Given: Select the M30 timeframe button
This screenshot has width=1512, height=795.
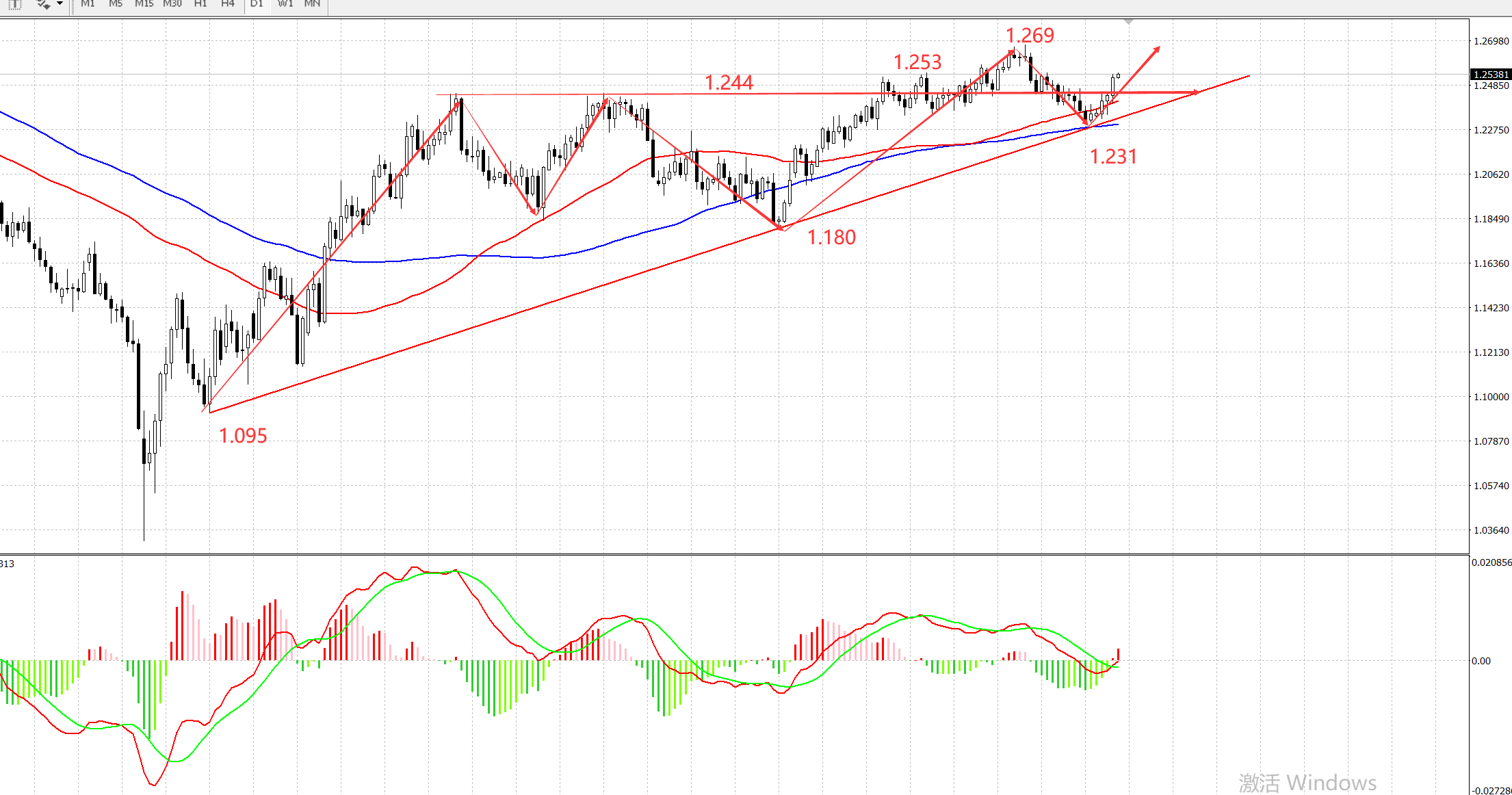Looking at the screenshot, I should 172,4.
